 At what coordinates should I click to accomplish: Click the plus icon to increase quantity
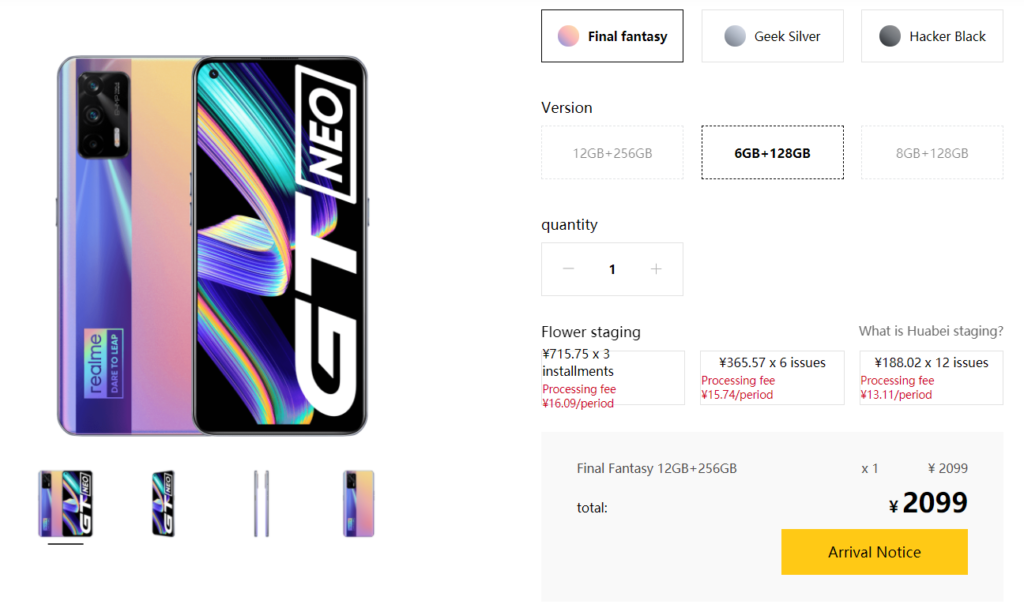point(656,268)
